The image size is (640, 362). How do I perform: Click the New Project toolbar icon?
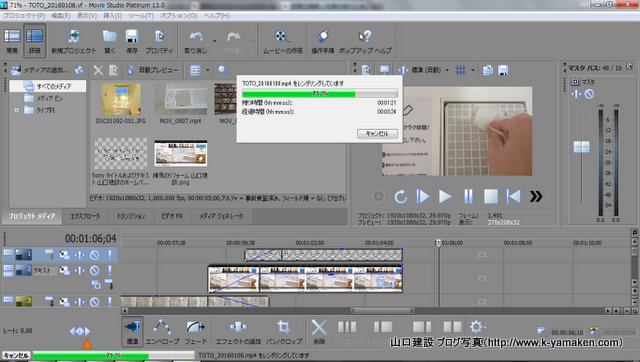coord(74,41)
